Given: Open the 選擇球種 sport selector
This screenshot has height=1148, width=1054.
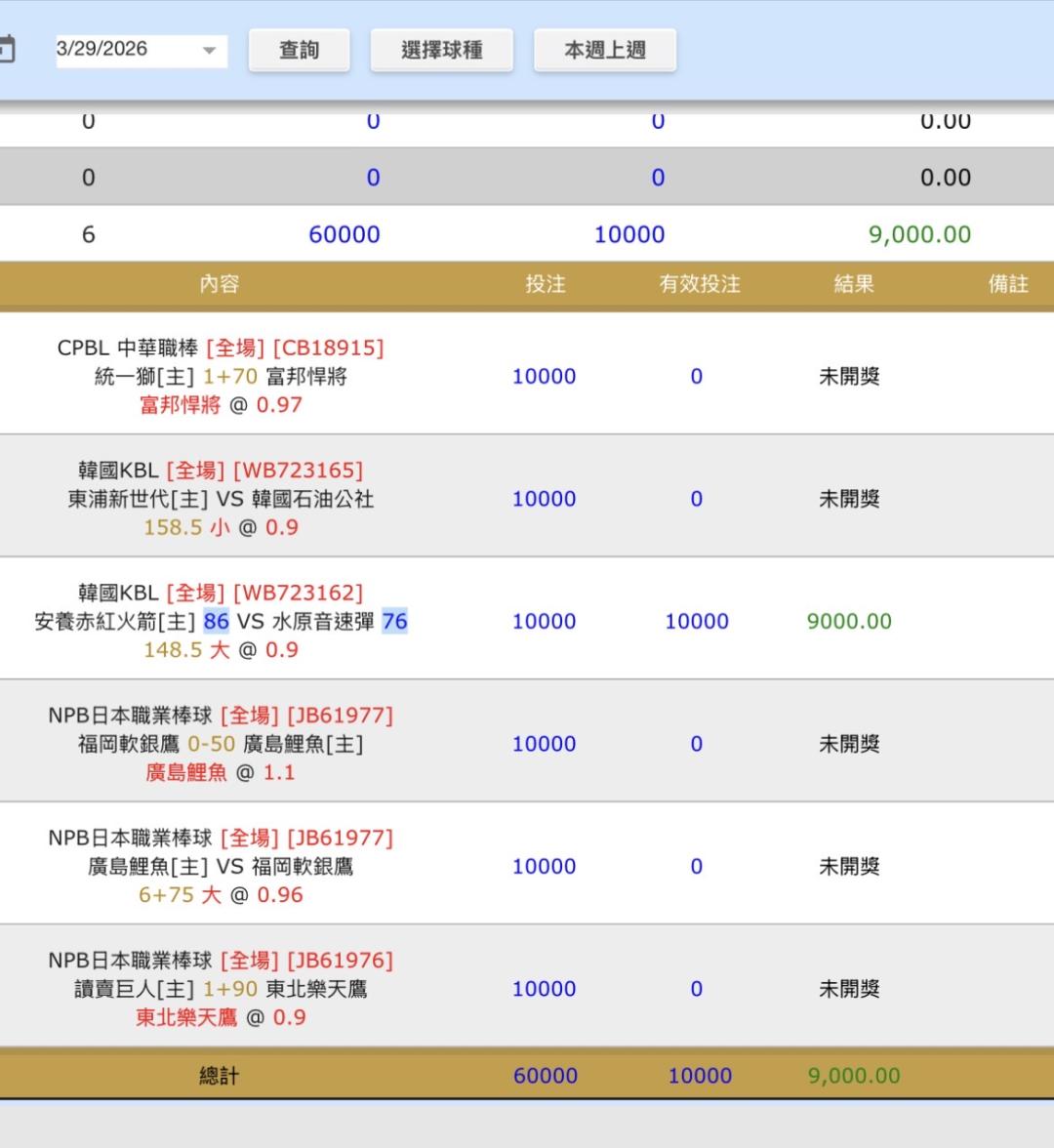Looking at the screenshot, I should 441,50.
